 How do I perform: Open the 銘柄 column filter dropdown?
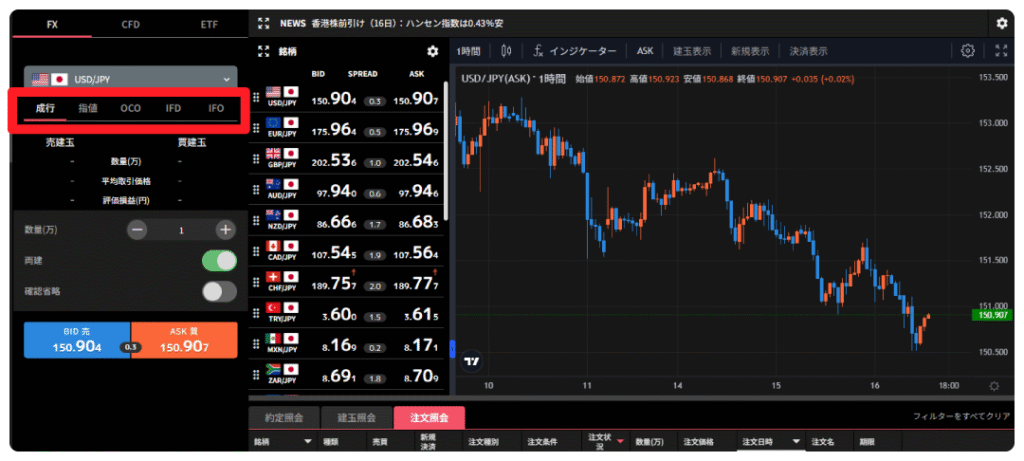[x=307, y=441]
